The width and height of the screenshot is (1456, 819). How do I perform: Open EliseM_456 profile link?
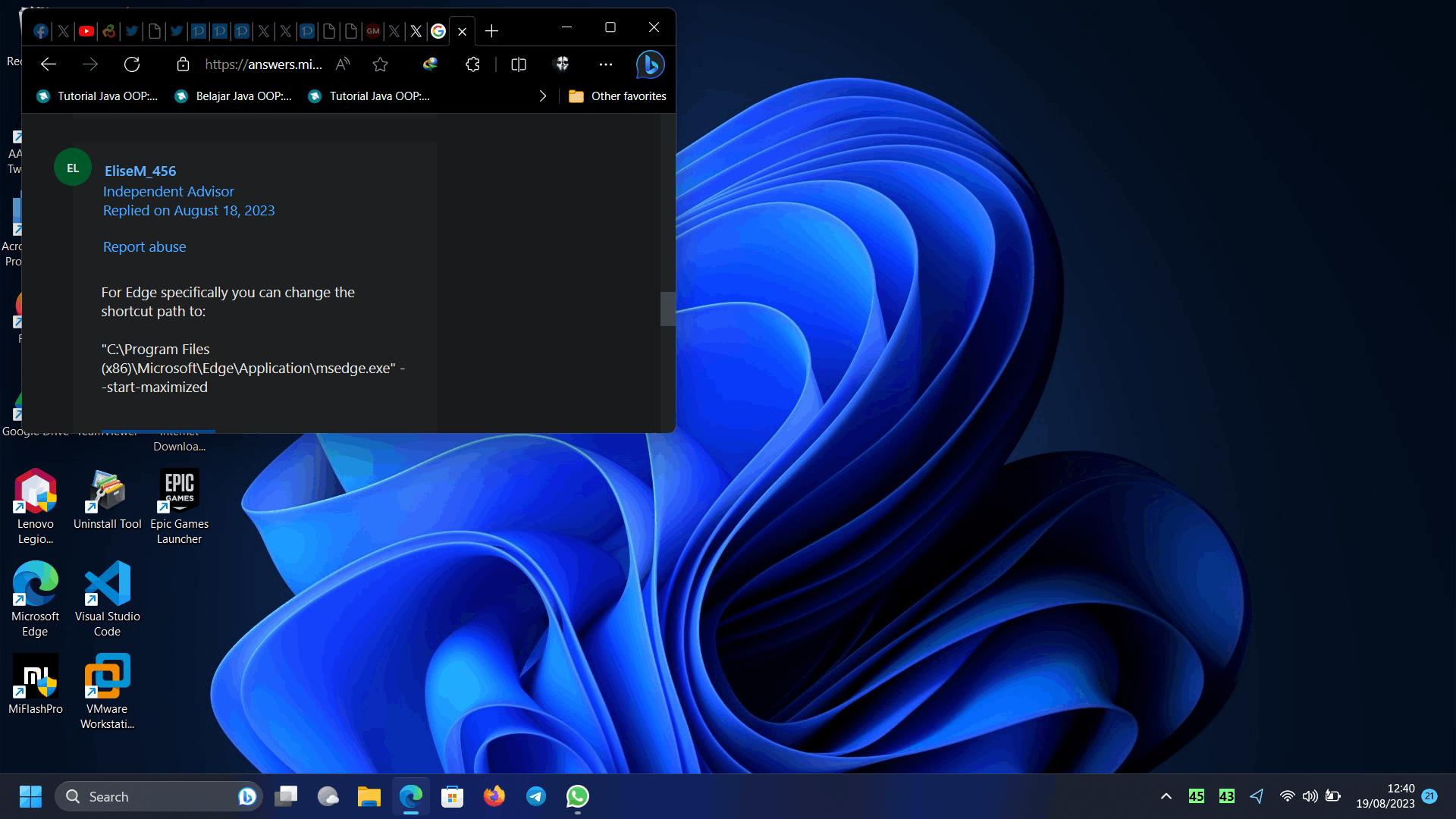[x=140, y=171]
